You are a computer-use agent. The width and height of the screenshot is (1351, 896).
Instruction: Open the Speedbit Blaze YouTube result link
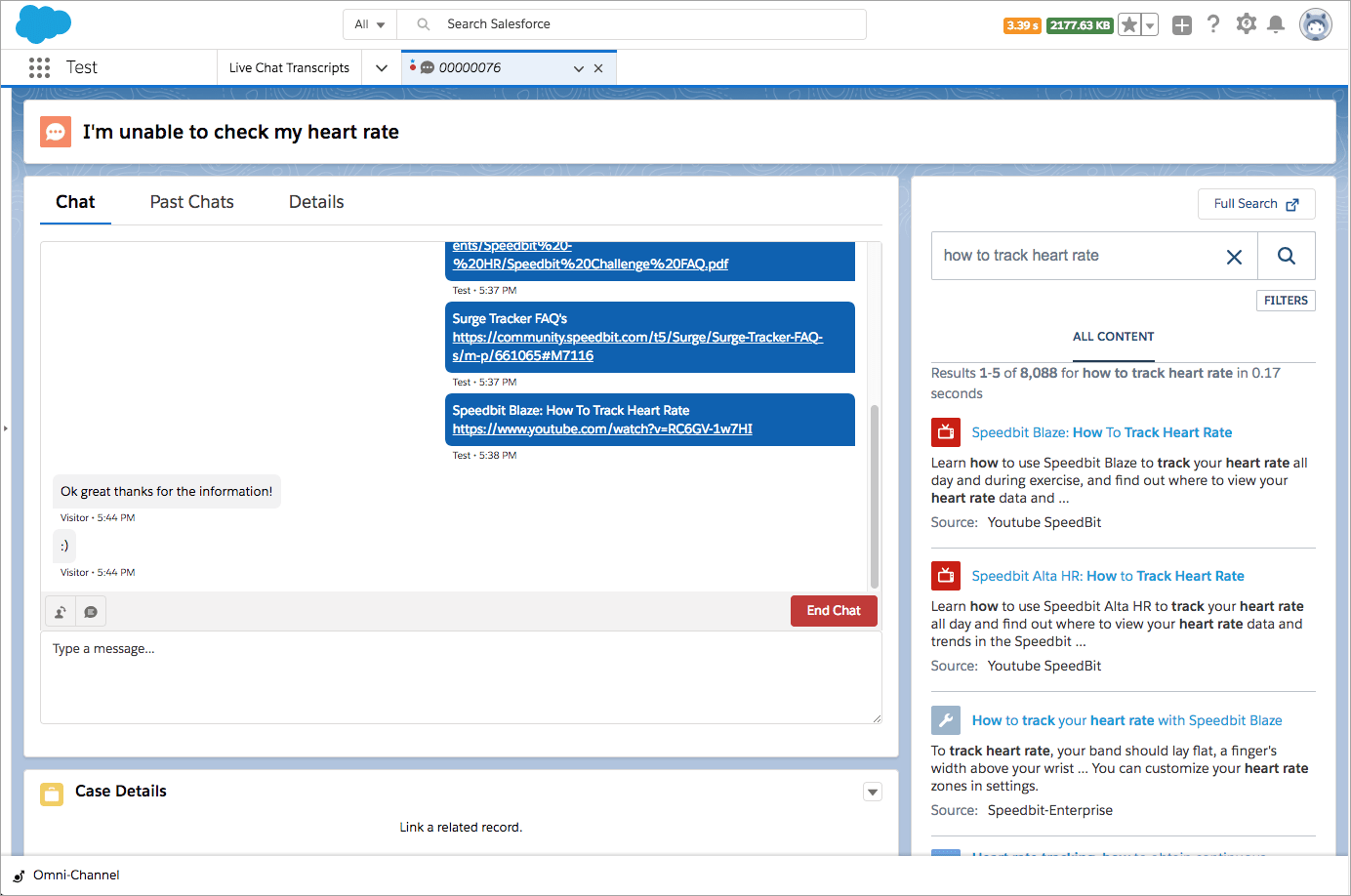coord(1102,431)
